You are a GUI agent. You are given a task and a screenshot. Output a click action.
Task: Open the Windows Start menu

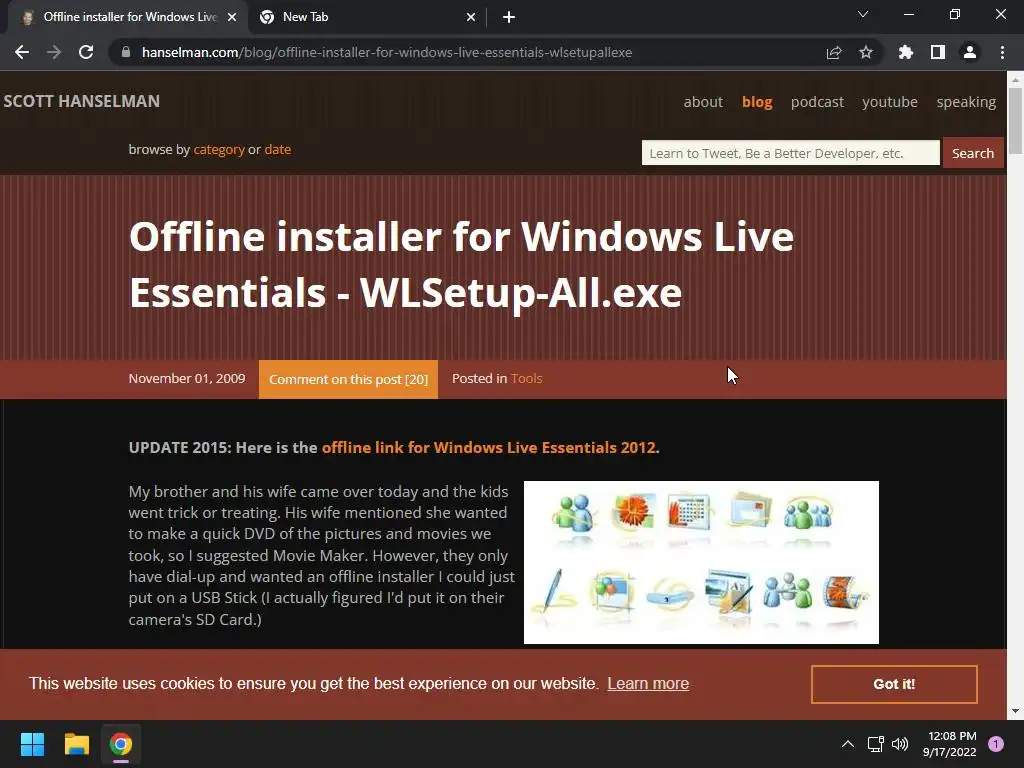point(32,744)
